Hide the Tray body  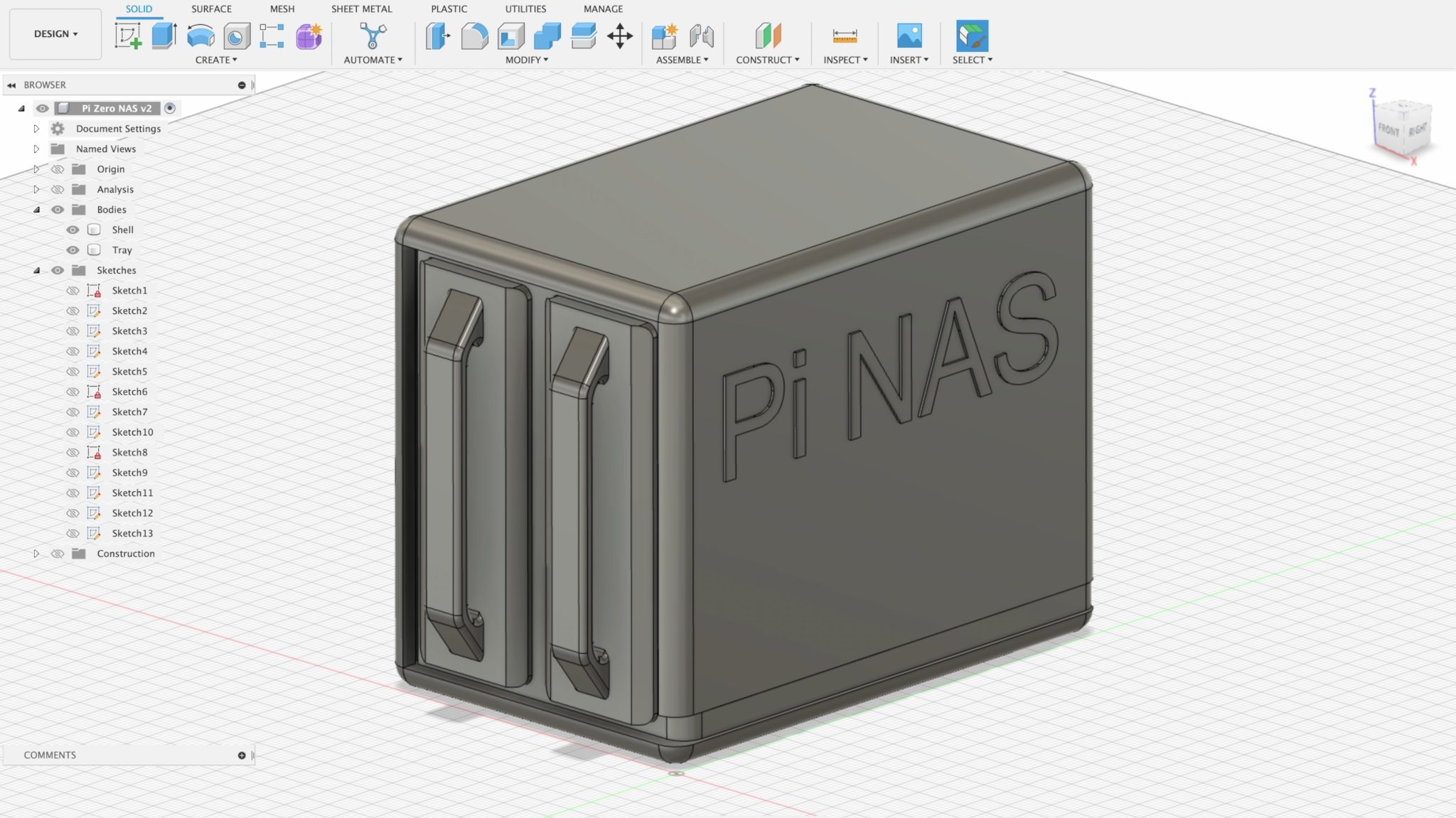click(x=73, y=249)
